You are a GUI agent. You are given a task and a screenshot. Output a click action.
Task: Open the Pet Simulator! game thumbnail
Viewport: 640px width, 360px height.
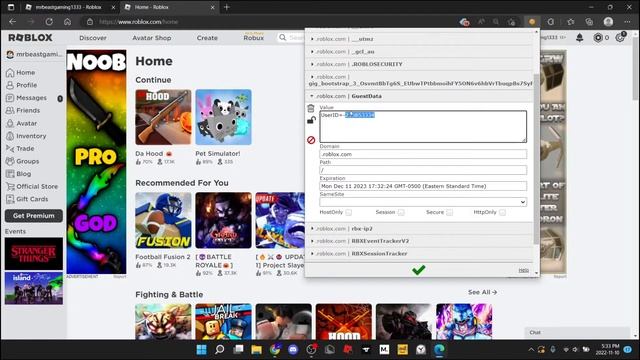[223, 117]
